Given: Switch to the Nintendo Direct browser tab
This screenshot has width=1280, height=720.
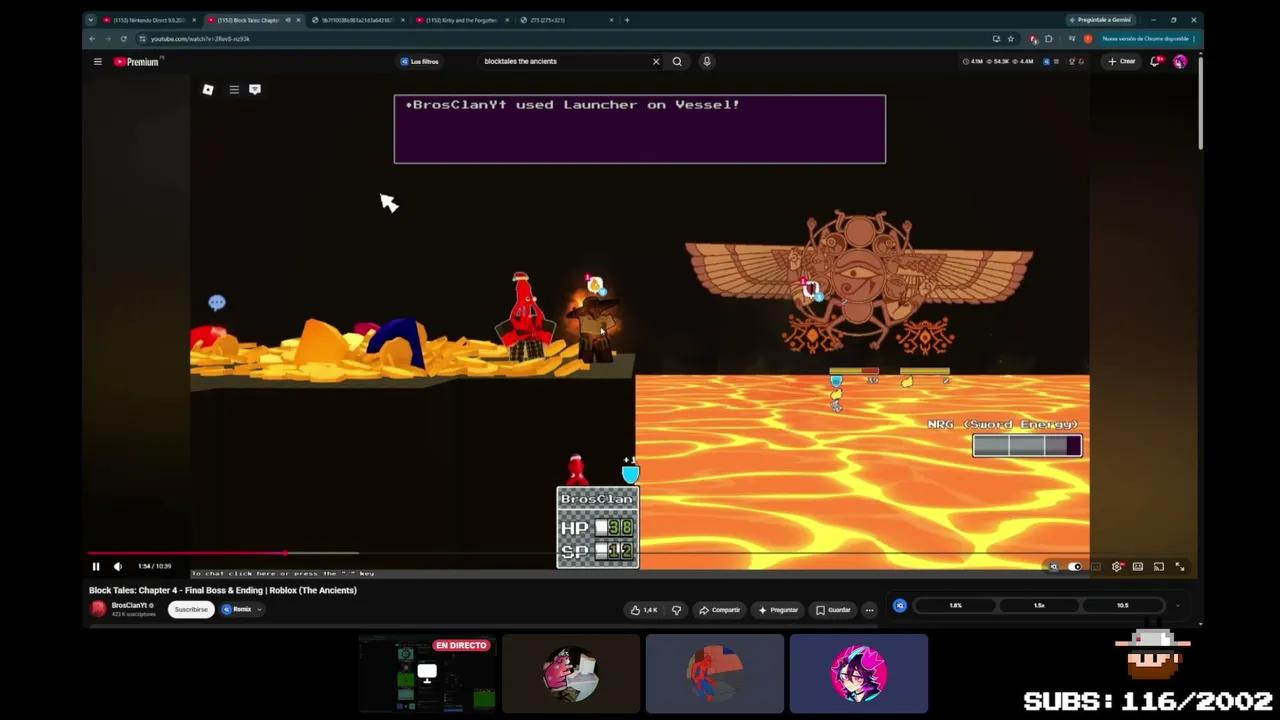Looking at the screenshot, I should 148,20.
